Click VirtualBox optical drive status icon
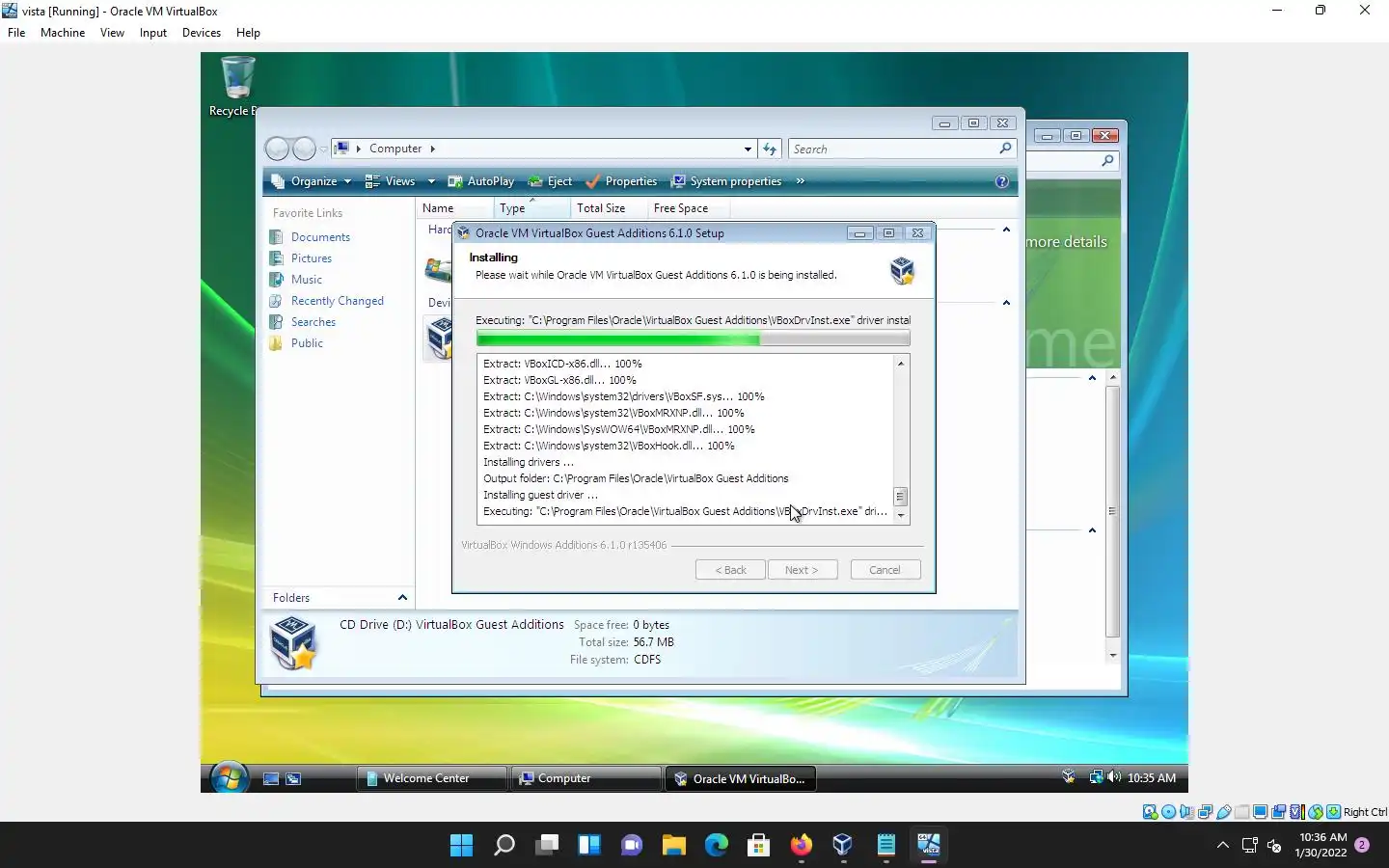Viewport: 1389px width, 868px height. (1168, 812)
